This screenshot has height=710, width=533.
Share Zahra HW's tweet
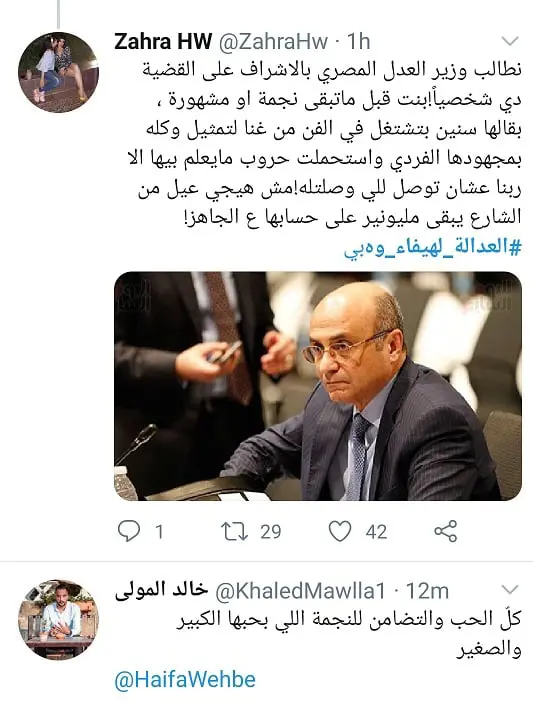pyautogui.click(x=446, y=531)
